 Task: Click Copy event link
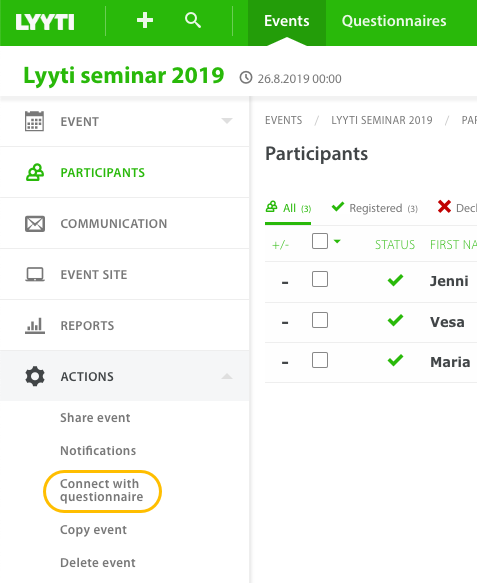click(93, 530)
